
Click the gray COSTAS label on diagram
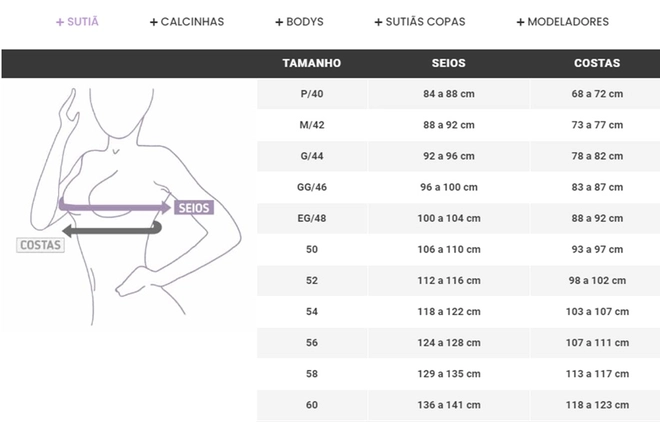tap(40, 245)
